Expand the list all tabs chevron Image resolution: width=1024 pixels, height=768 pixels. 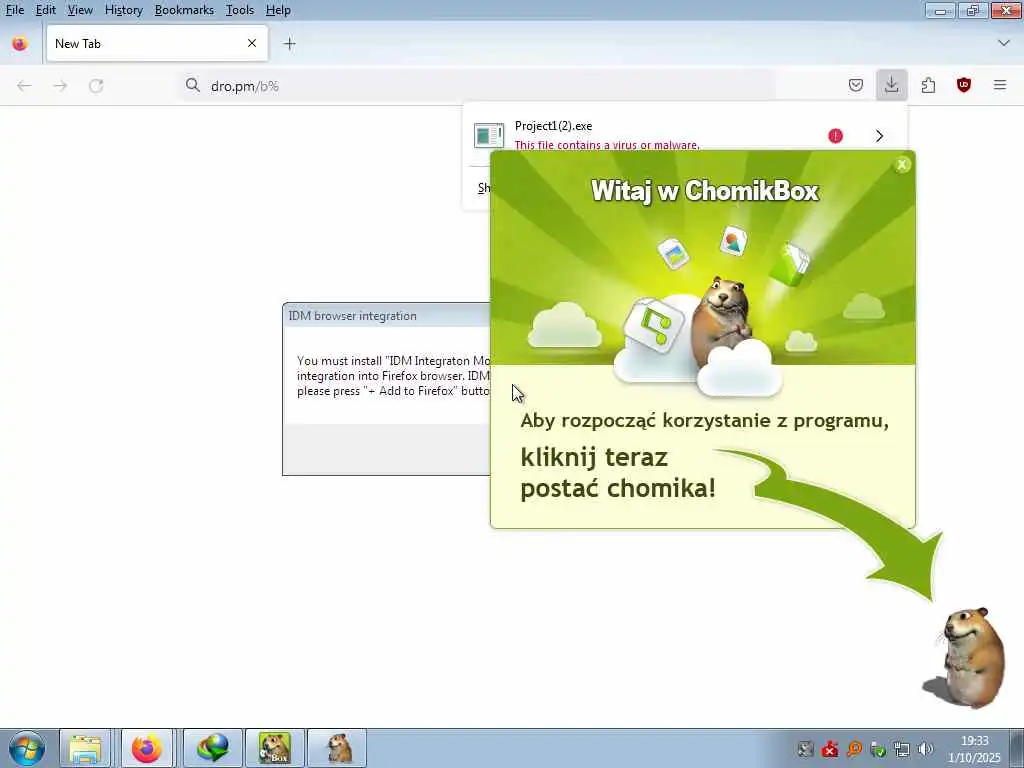click(1004, 43)
